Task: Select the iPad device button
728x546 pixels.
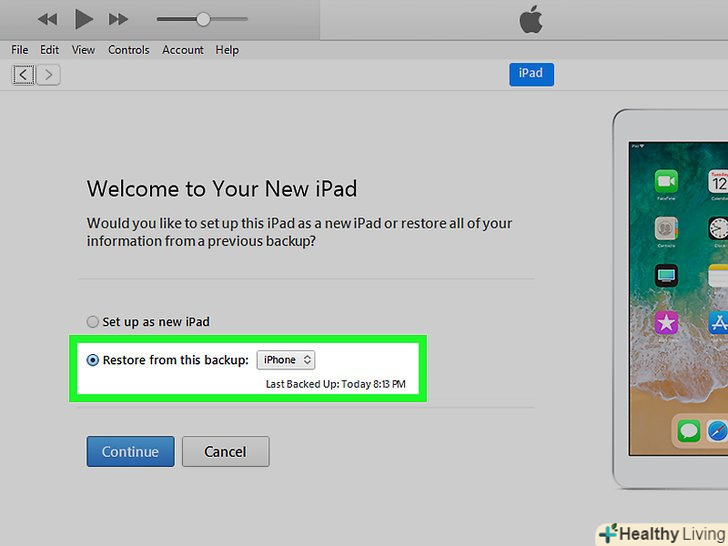Action: pos(531,74)
